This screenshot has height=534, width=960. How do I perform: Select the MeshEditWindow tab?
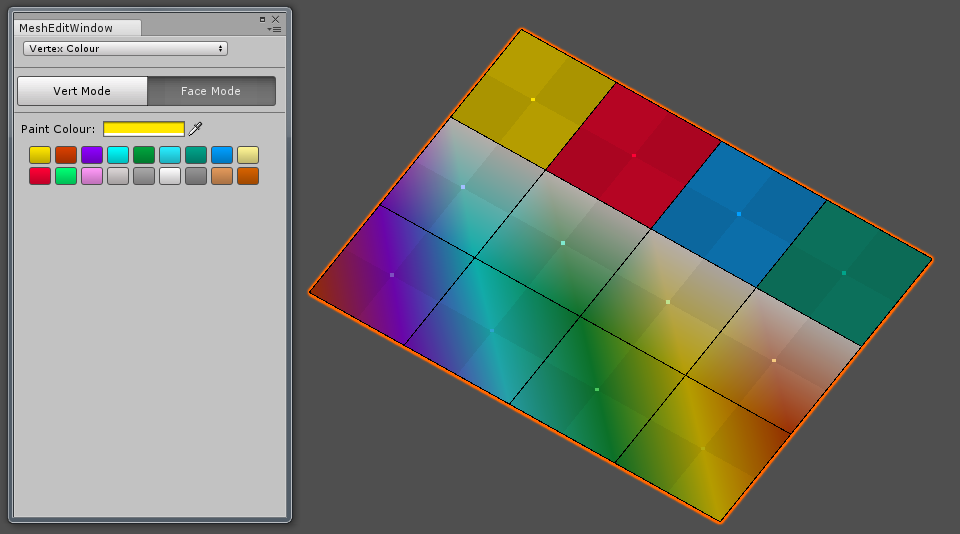(x=77, y=28)
